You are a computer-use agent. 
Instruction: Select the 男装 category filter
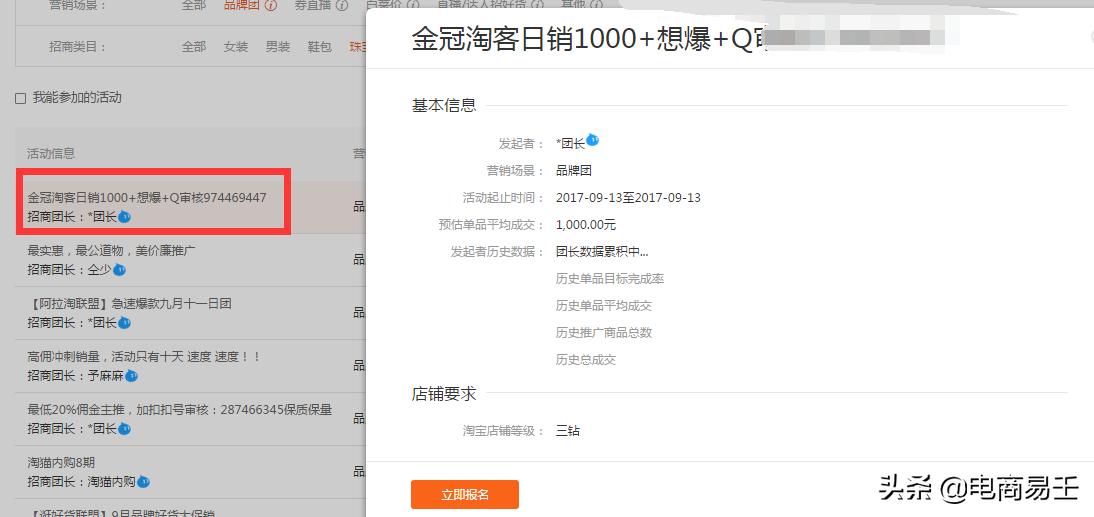coord(278,47)
